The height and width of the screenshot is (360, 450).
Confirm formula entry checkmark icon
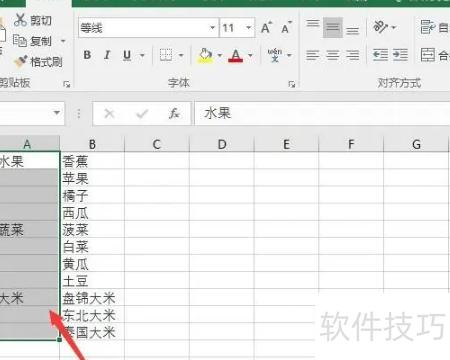142,114
